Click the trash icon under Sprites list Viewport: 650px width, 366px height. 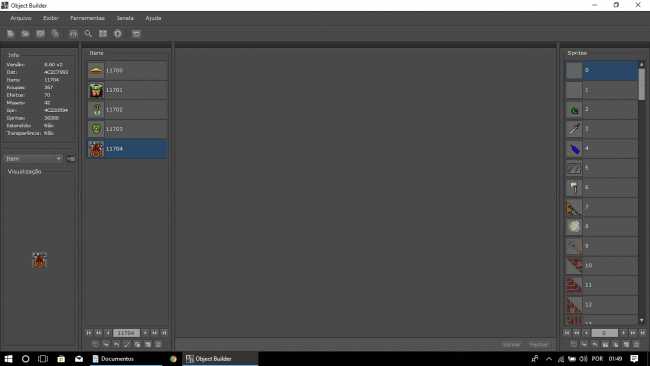(636, 344)
